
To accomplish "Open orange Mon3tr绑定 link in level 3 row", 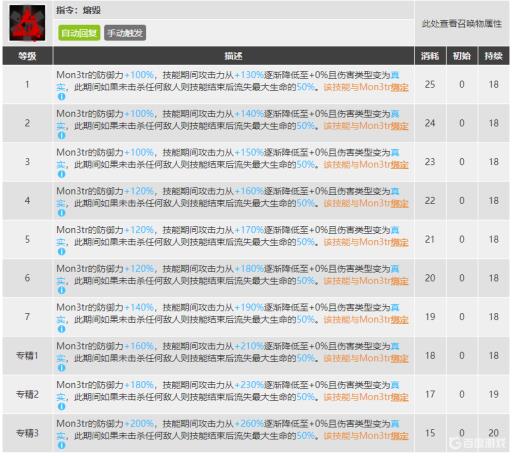I will tap(384, 165).
